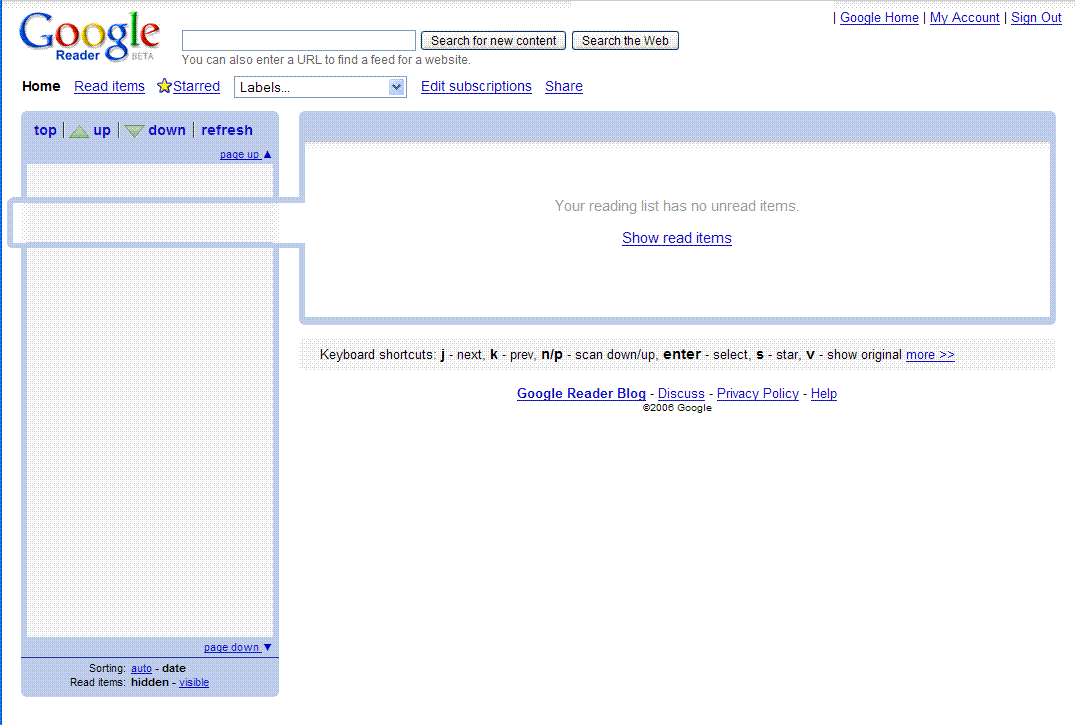
Task: Open the Home tab
Action: (41, 86)
